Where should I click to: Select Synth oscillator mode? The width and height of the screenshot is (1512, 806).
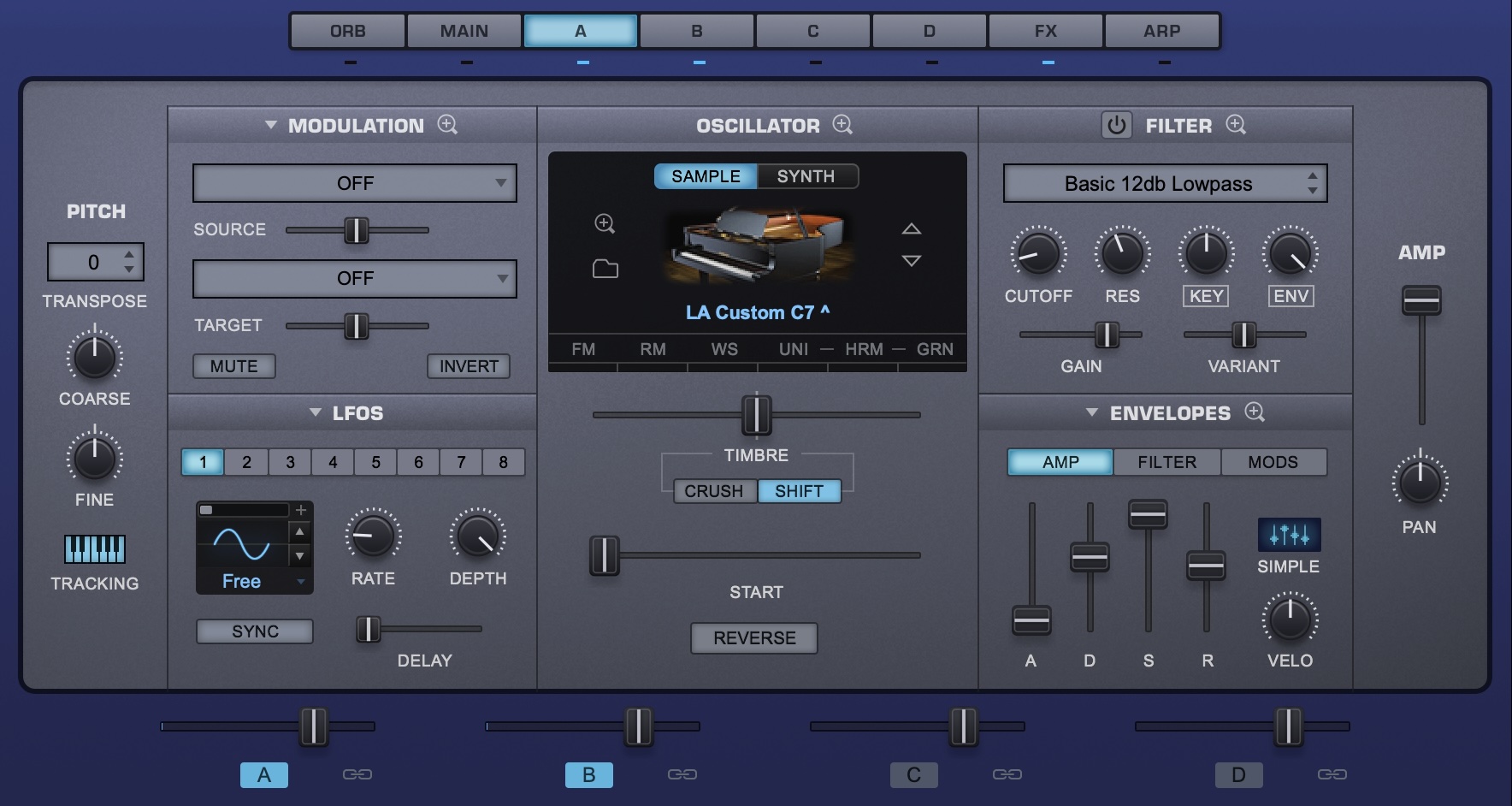pyautogui.click(x=806, y=176)
